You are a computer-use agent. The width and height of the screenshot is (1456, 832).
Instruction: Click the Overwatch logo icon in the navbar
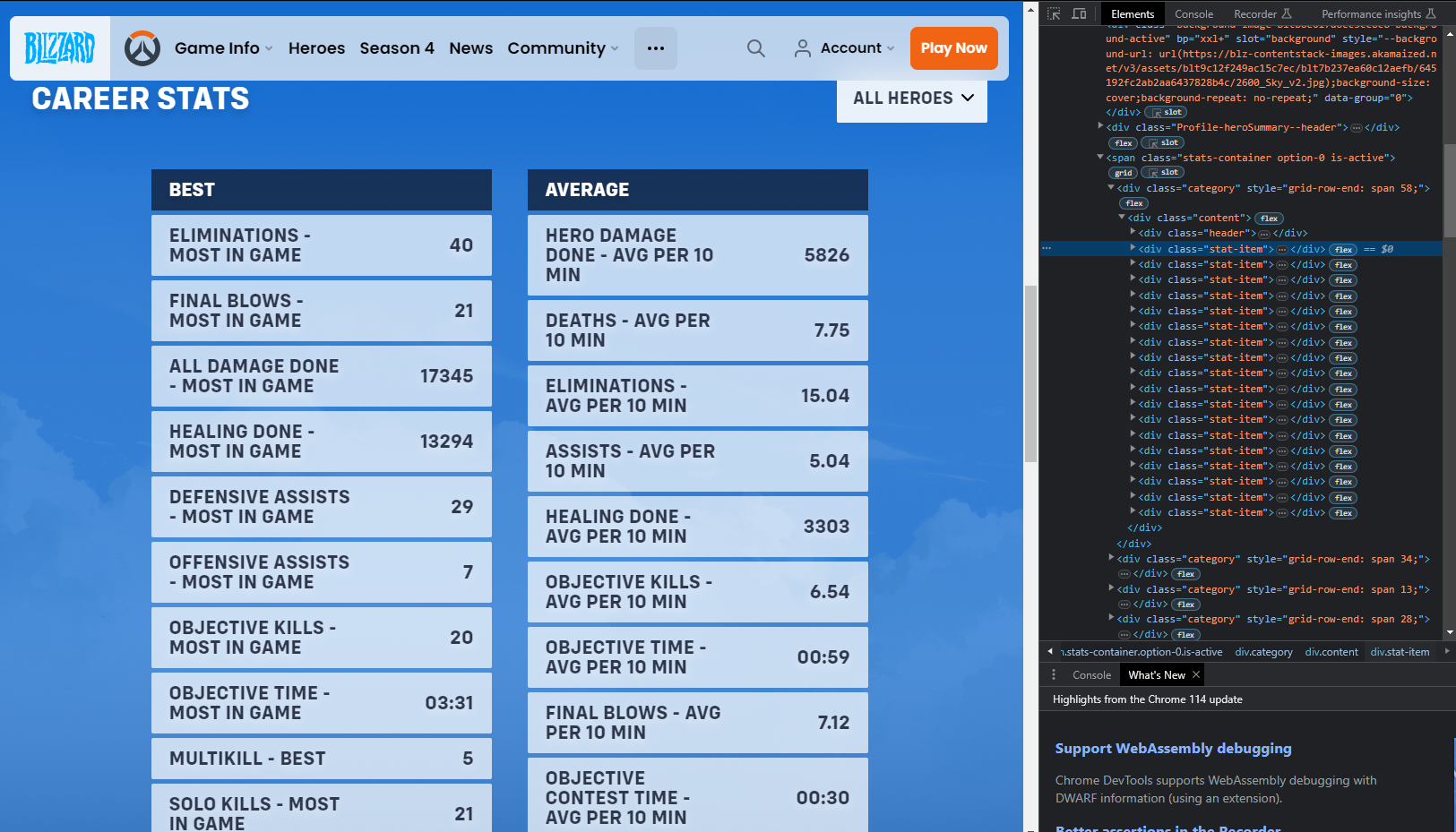tap(143, 48)
